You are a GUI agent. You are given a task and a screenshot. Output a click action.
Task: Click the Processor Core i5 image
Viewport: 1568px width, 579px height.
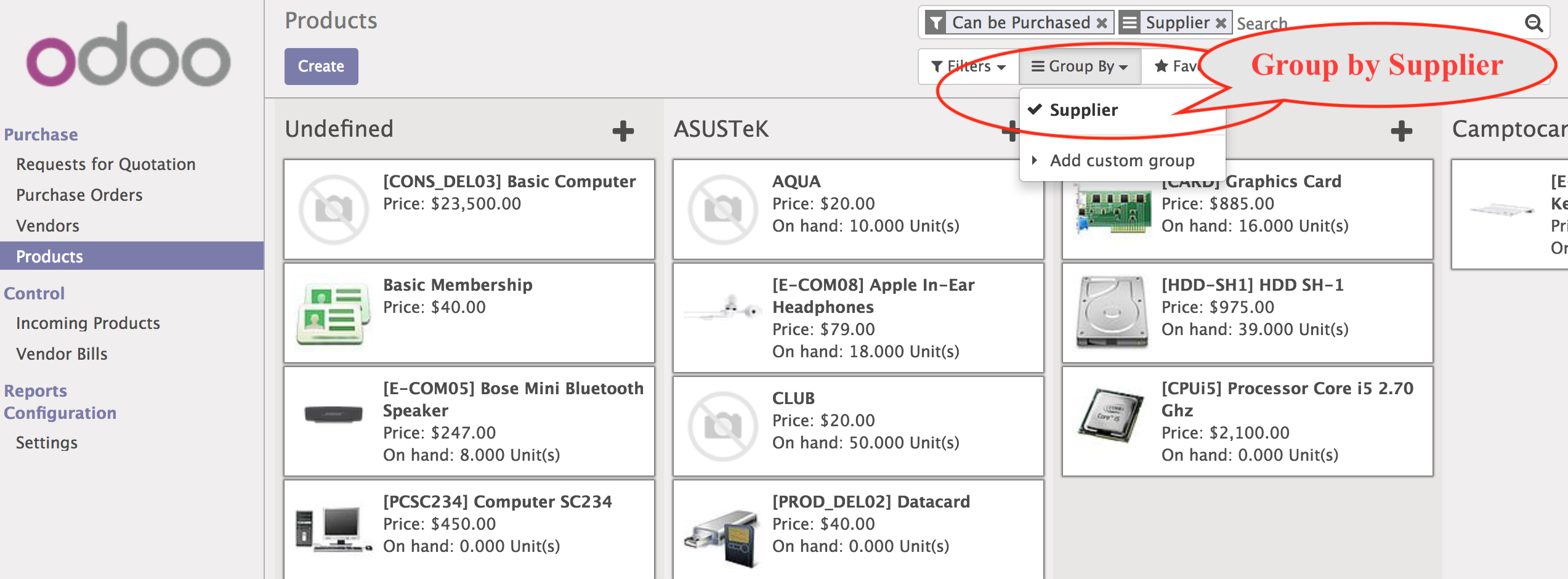pyautogui.click(x=1112, y=415)
